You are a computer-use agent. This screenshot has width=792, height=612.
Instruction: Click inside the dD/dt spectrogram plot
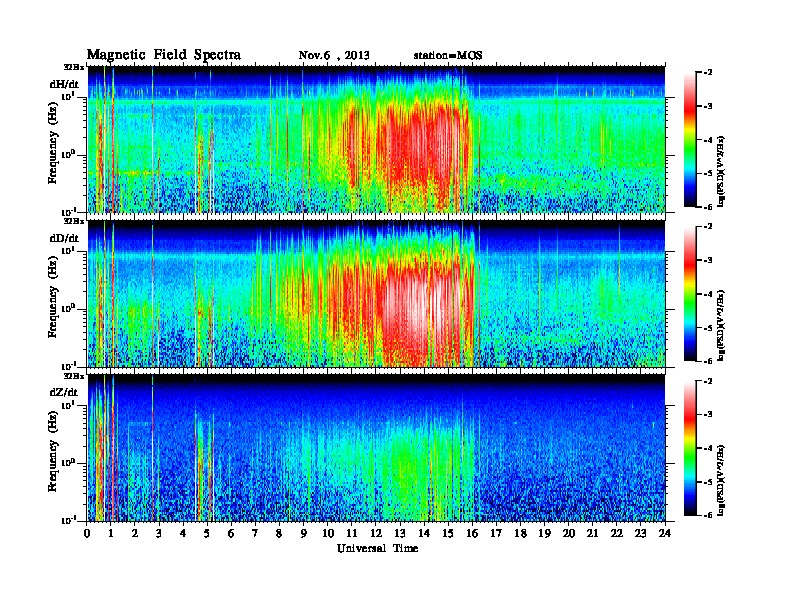pos(377,294)
